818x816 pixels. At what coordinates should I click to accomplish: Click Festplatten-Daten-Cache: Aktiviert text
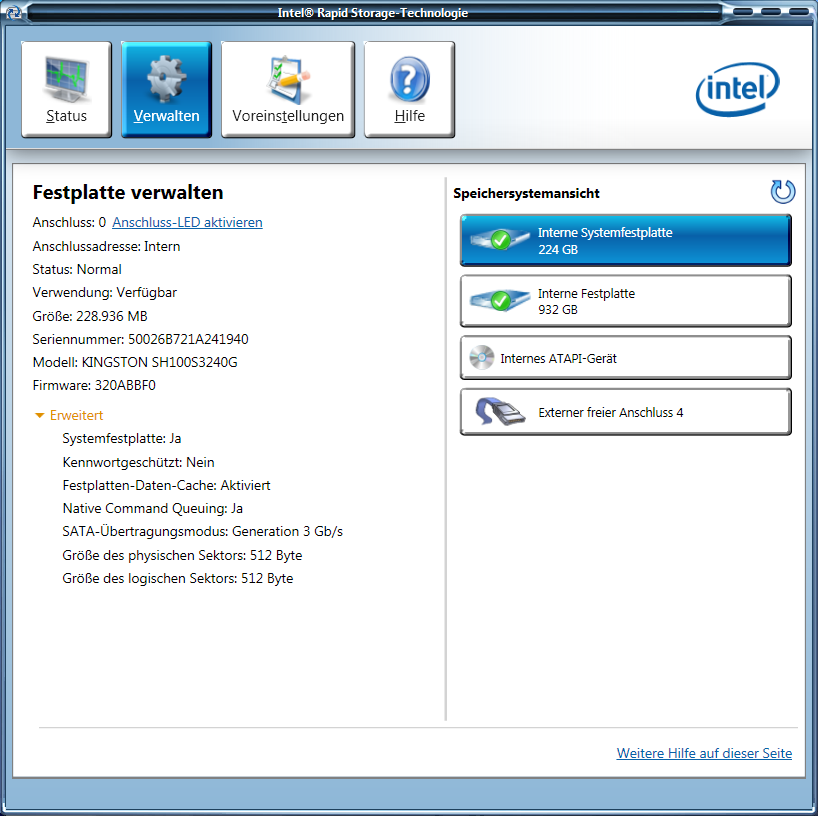tap(166, 485)
